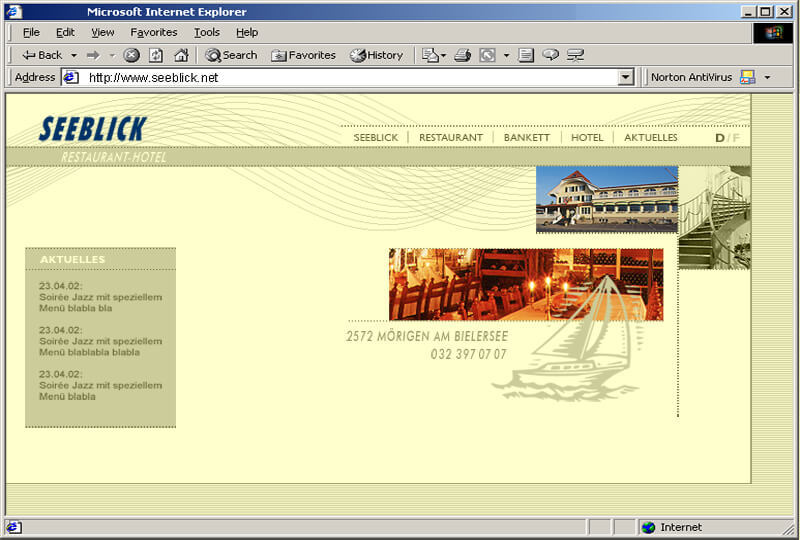800x540 pixels.
Task: Click the Norton AntiVirus toolbar icon
Action: coord(747,77)
